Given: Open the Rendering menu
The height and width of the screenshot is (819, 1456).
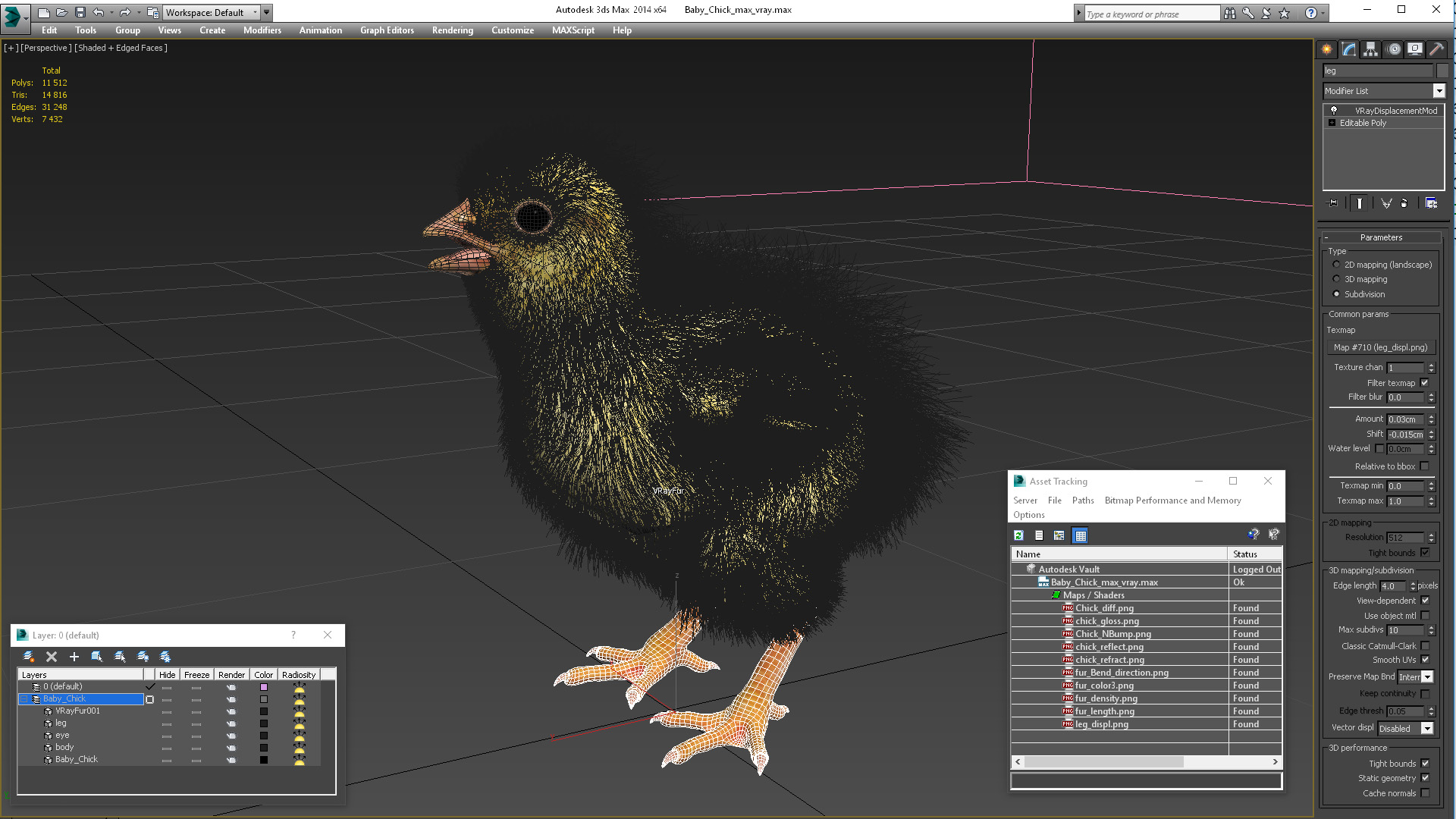Looking at the screenshot, I should 452,30.
